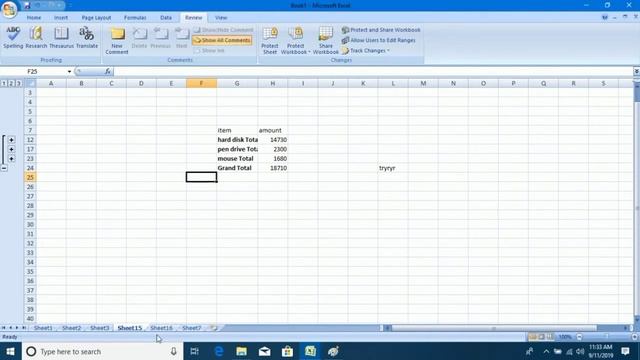Switch to the Page Layout tab
This screenshot has height=360, width=640.
(x=96, y=18)
